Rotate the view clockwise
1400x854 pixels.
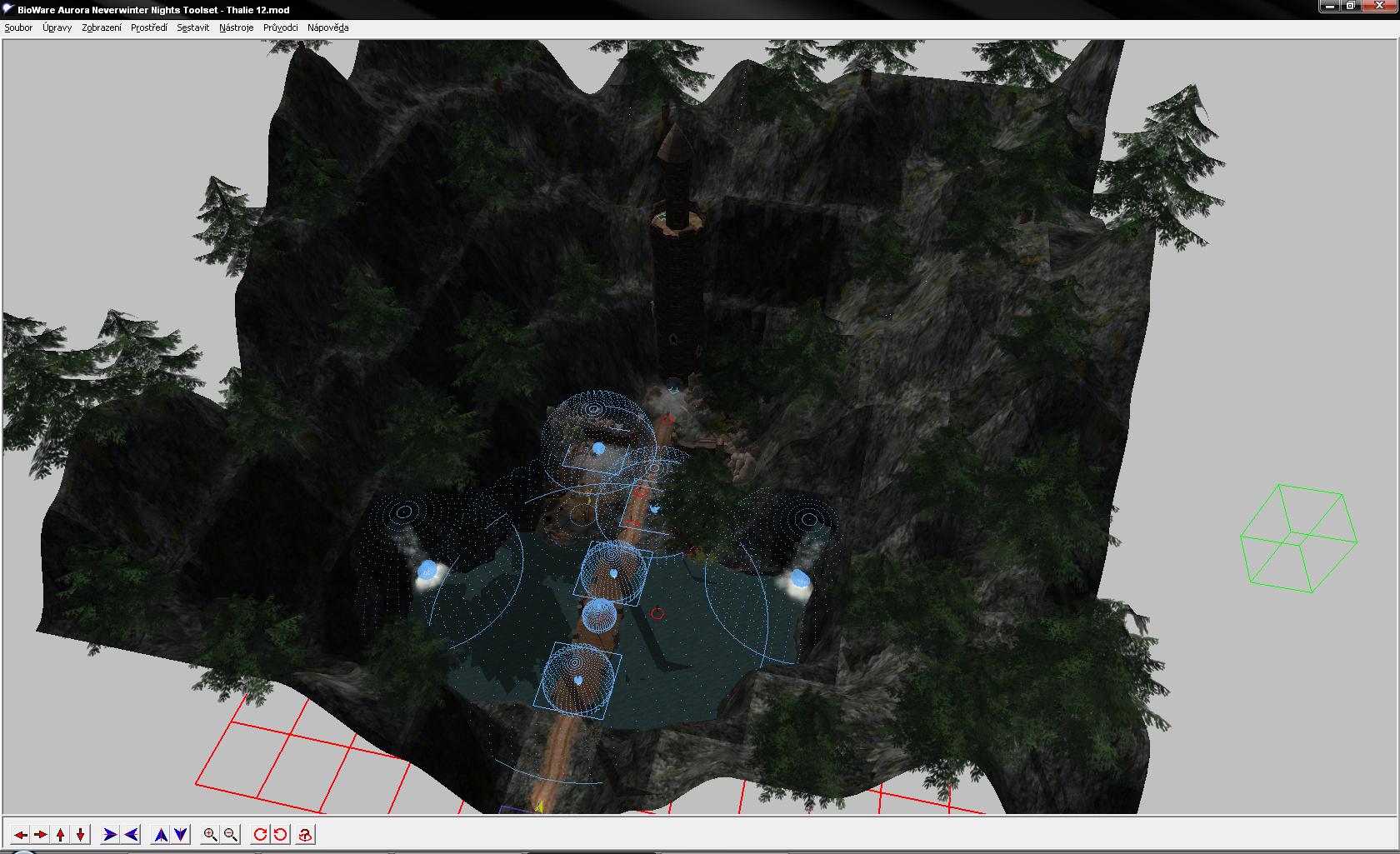pos(260,834)
